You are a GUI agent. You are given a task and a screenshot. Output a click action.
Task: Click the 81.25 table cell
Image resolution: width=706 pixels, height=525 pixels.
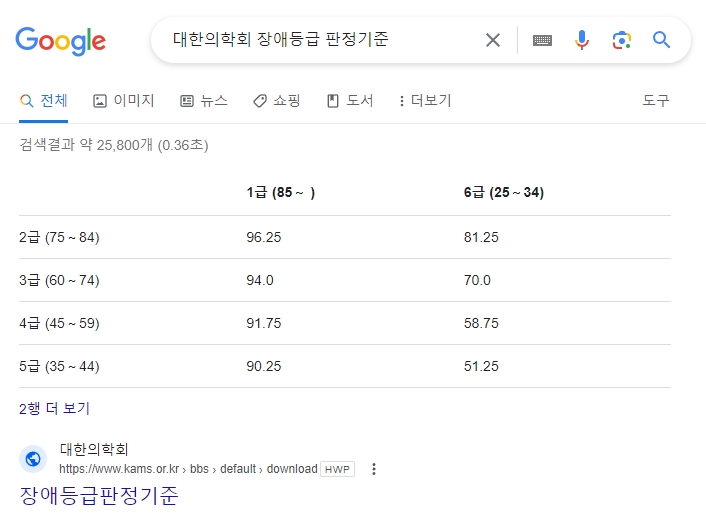tap(481, 237)
